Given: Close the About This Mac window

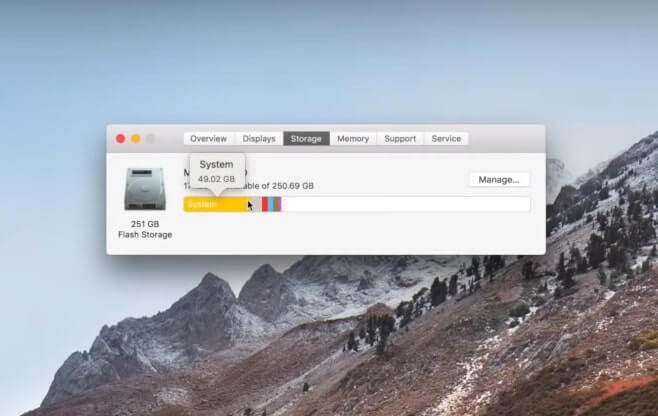Looking at the screenshot, I should (x=121, y=139).
